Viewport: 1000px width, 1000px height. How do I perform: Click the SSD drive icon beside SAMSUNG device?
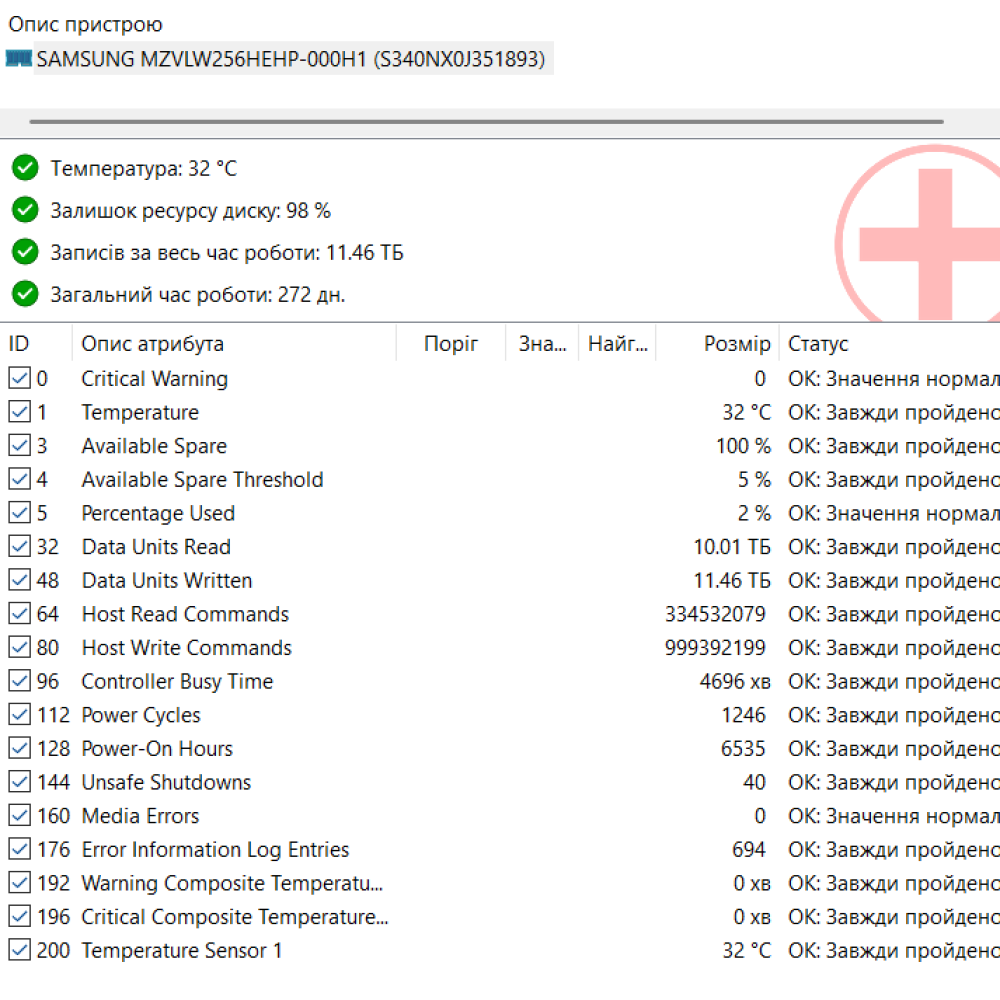18,59
